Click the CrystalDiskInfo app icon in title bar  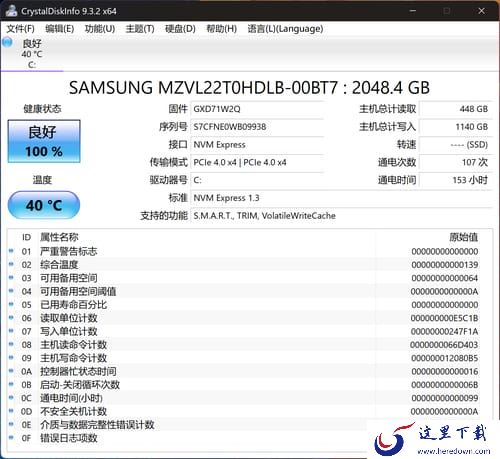pos(11,11)
